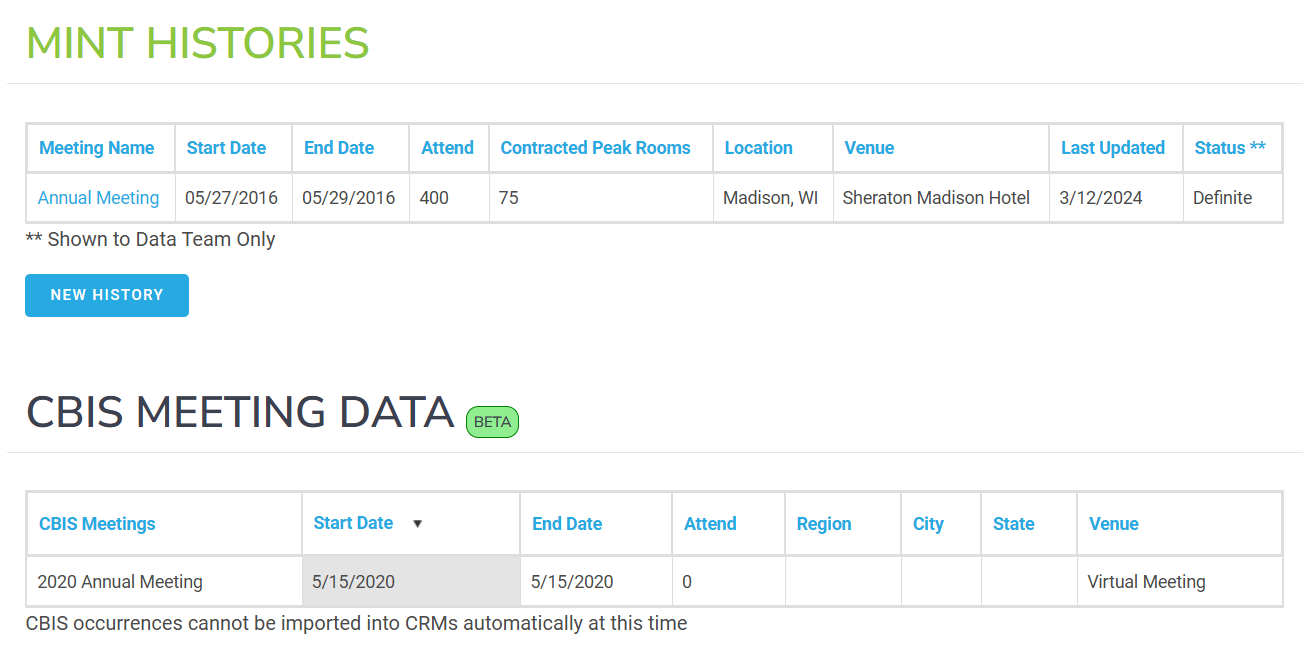Select the 2020 Annual Meeting row cell
Viewport: 1304px width, 654px height.
point(120,582)
